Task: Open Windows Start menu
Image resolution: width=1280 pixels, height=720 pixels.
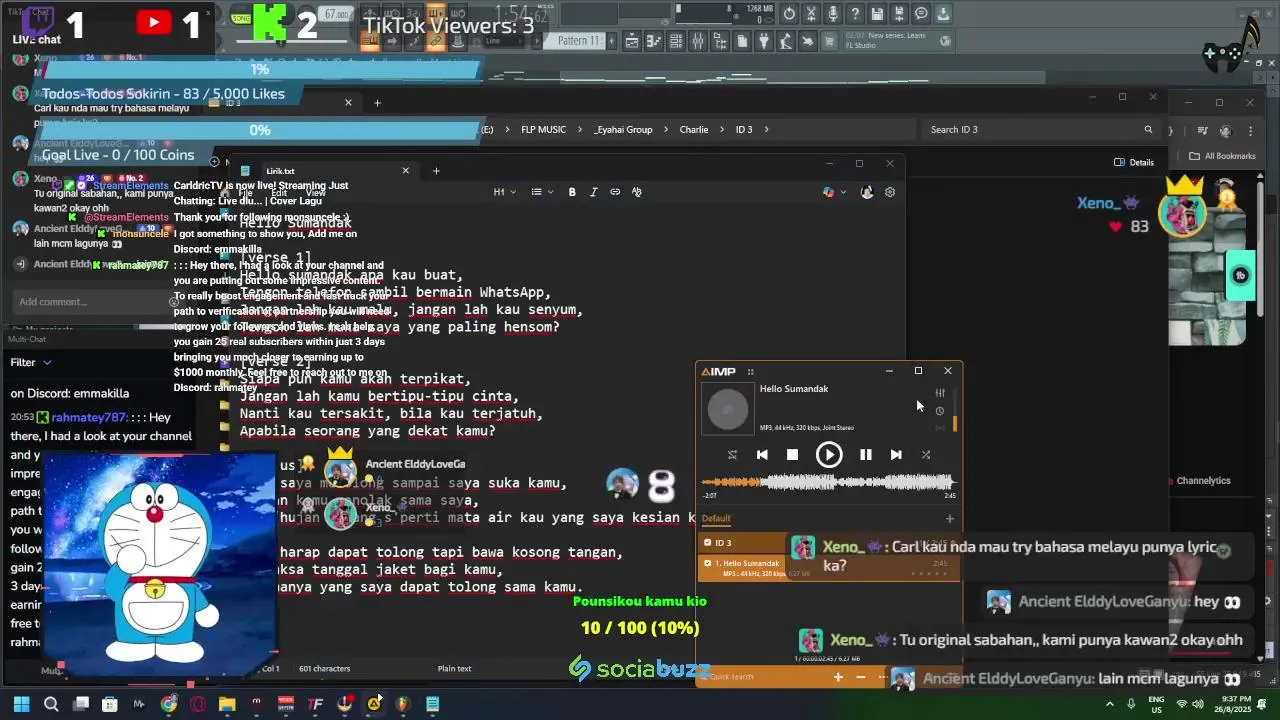Action: point(22,704)
